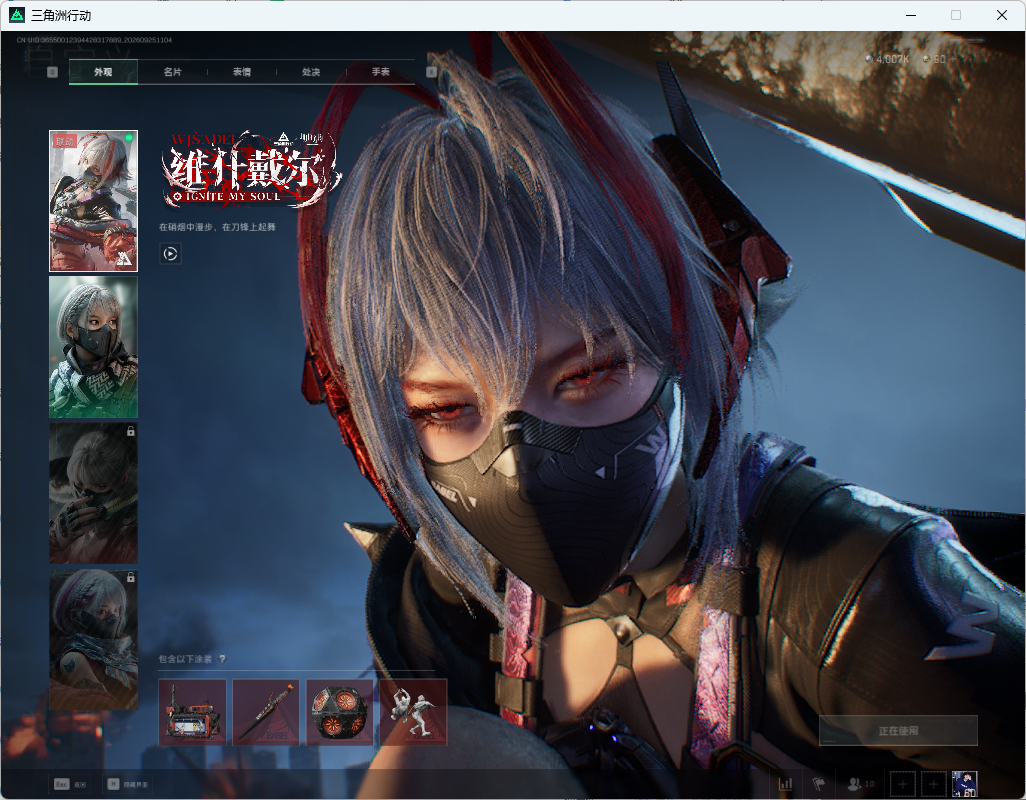Click the 90 currency display

934,59
